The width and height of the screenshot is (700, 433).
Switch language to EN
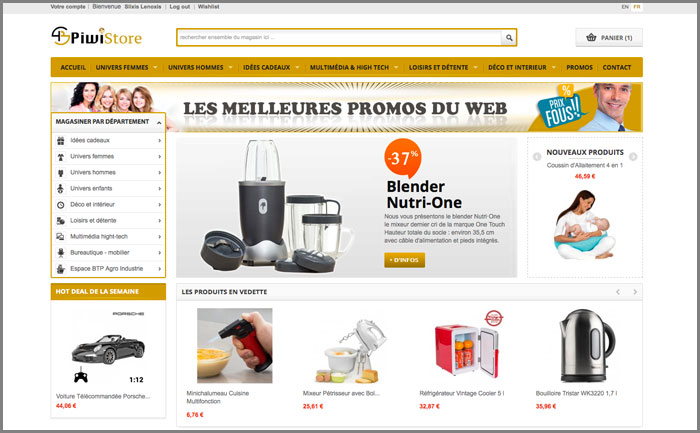[x=625, y=7]
